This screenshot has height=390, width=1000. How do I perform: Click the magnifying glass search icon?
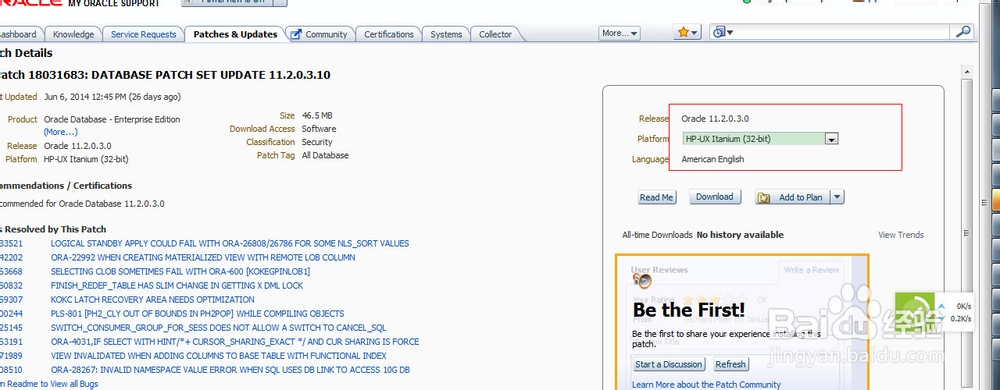964,32
